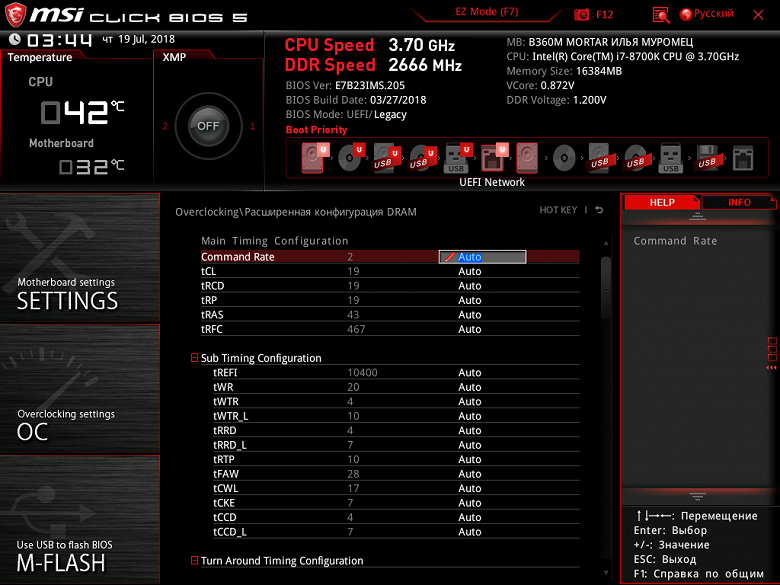The width and height of the screenshot is (780, 585).
Task: Click the system time 03:44 display
Action: [x=60, y=40]
